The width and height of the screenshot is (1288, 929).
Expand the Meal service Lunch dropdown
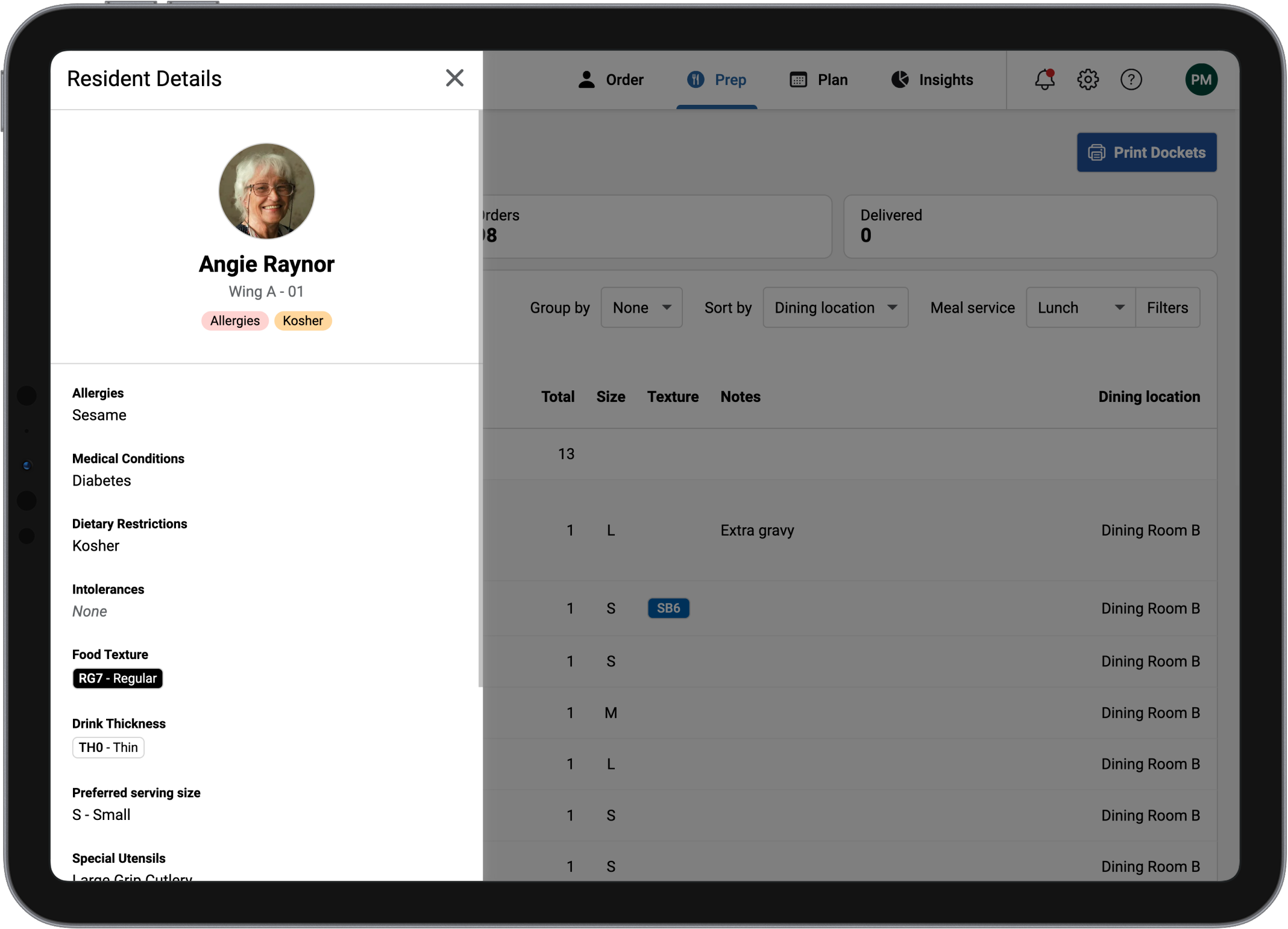[x=1080, y=308]
